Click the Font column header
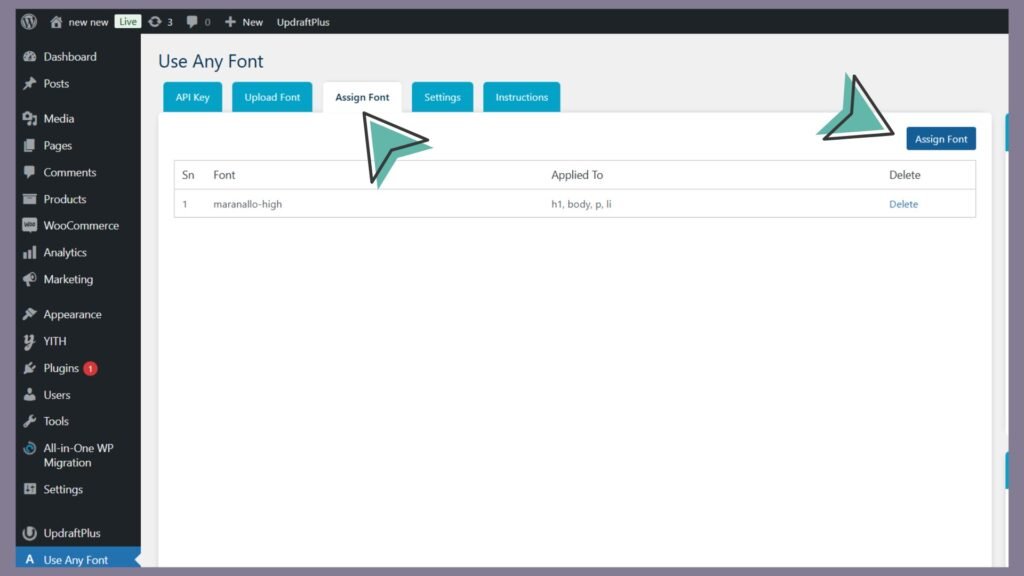The width and height of the screenshot is (1024, 576). [224, 175]
